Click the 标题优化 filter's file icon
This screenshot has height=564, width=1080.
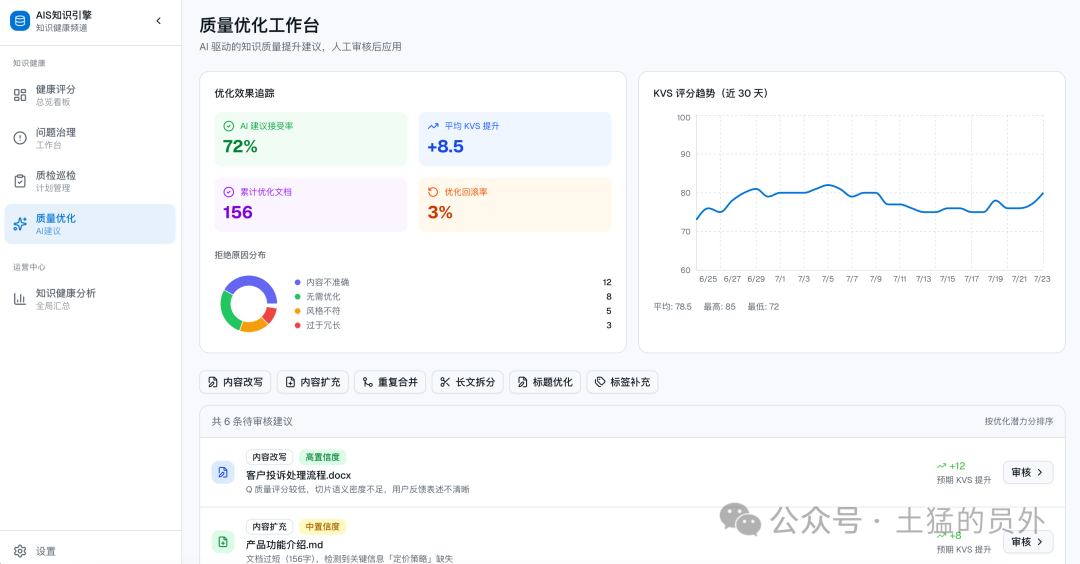pos(523,382)
